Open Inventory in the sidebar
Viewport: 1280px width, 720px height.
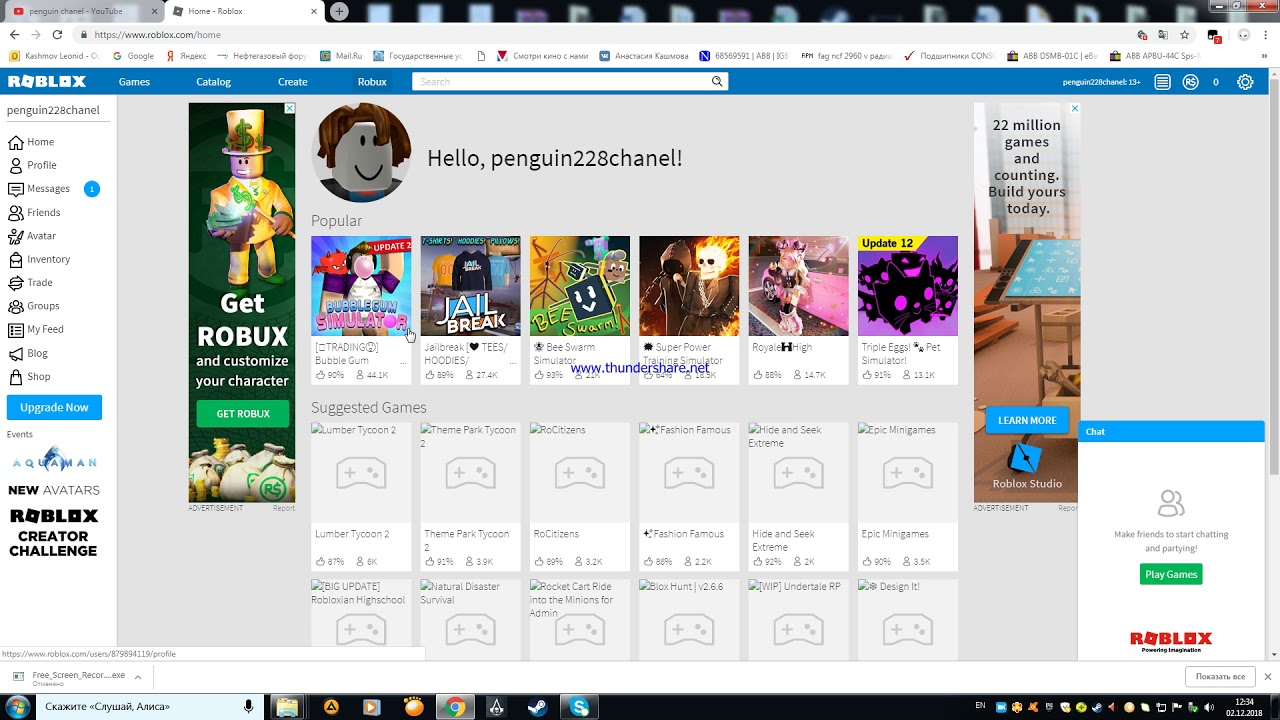[x=48, y=259]
